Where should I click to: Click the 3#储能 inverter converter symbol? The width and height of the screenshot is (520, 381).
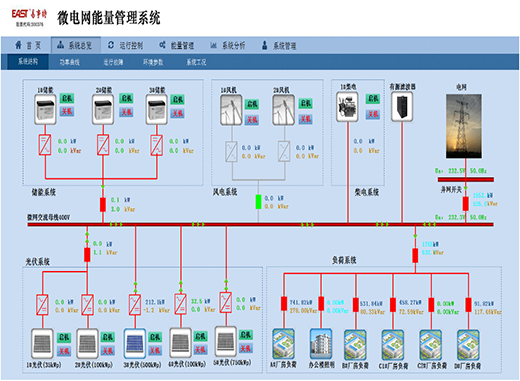pos(157,145)
